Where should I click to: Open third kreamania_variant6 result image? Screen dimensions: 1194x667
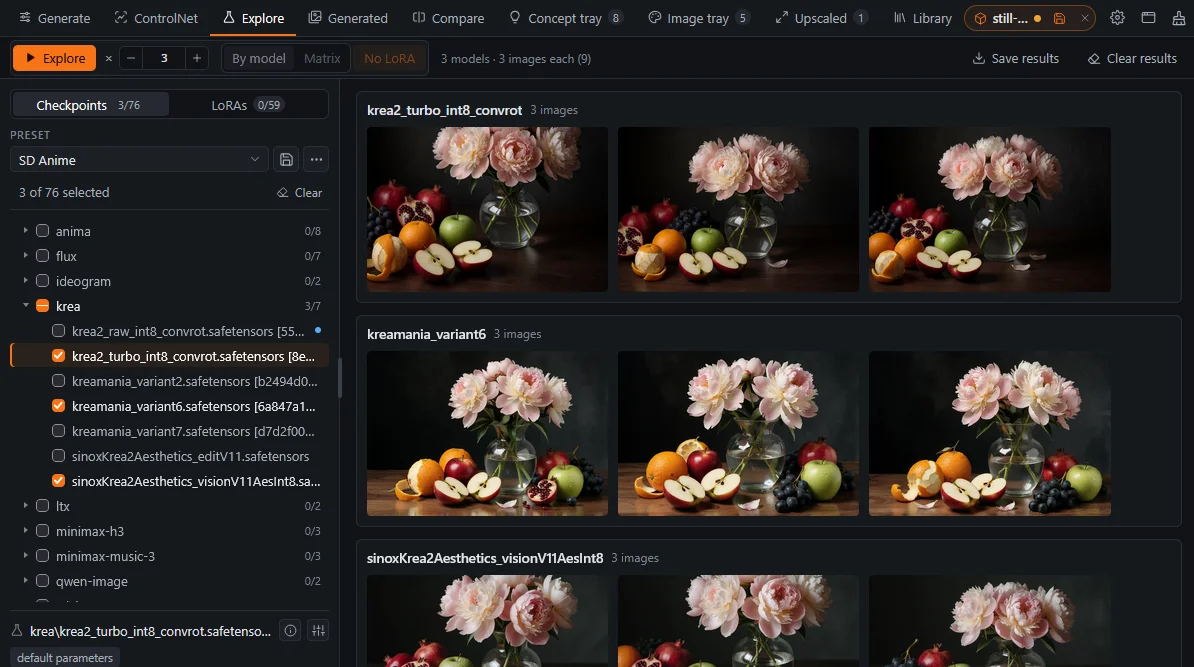(x=989, y=433)
